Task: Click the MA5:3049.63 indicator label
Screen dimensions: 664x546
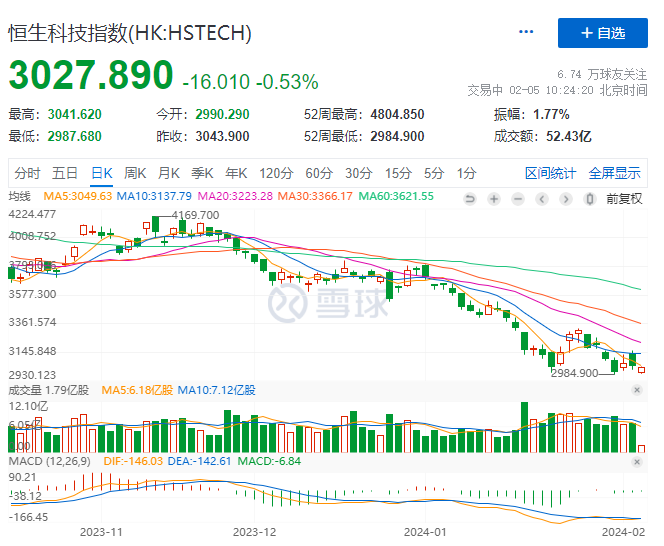Action: click(x=77, y=197)
